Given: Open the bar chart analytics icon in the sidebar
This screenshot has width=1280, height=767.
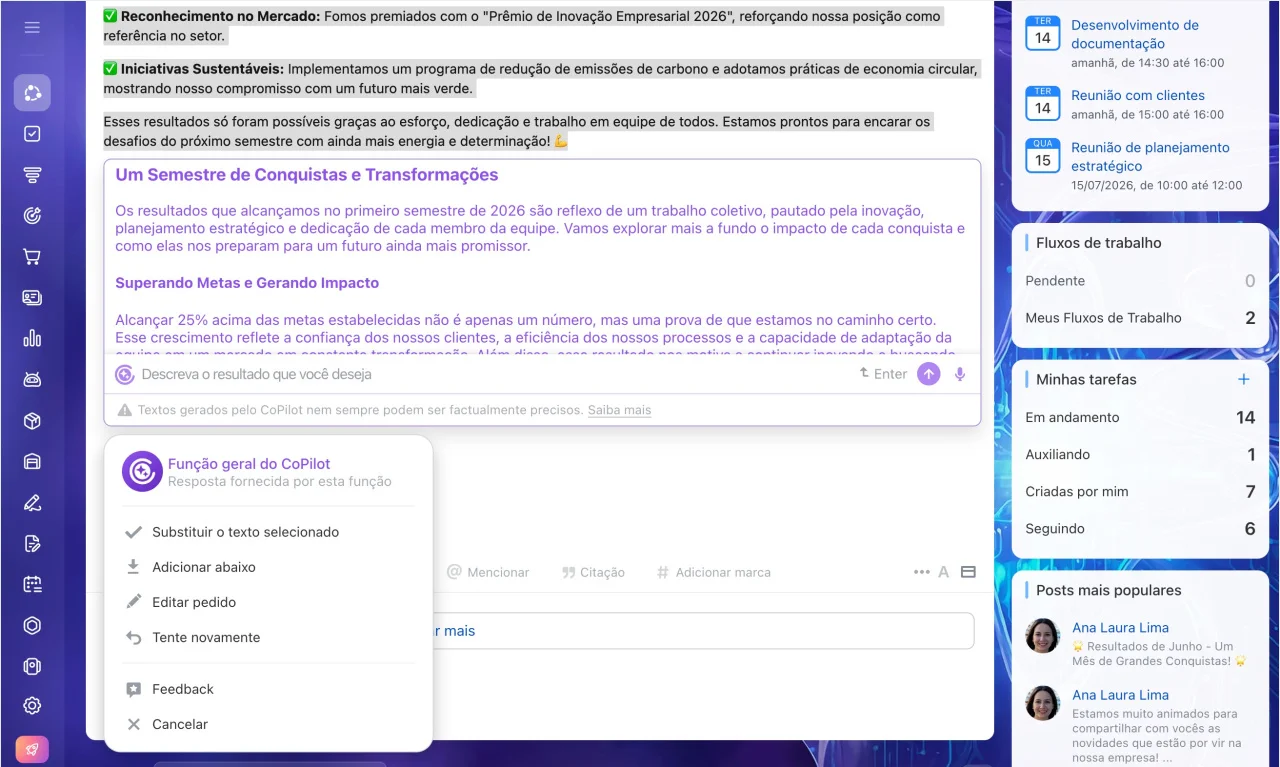Looking at the screenshot, I should pyautogui.click(x=32, y=339).
